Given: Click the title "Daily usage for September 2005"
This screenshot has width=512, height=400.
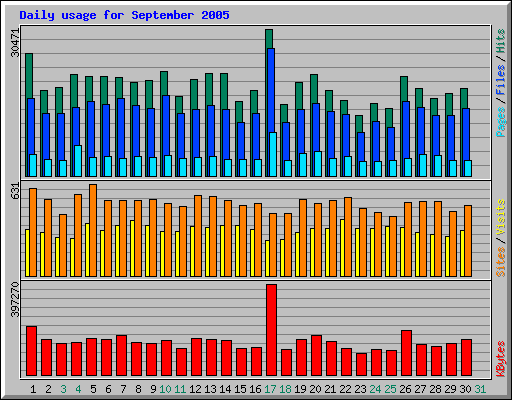Looking at the screenshot, I should point(124,15).
